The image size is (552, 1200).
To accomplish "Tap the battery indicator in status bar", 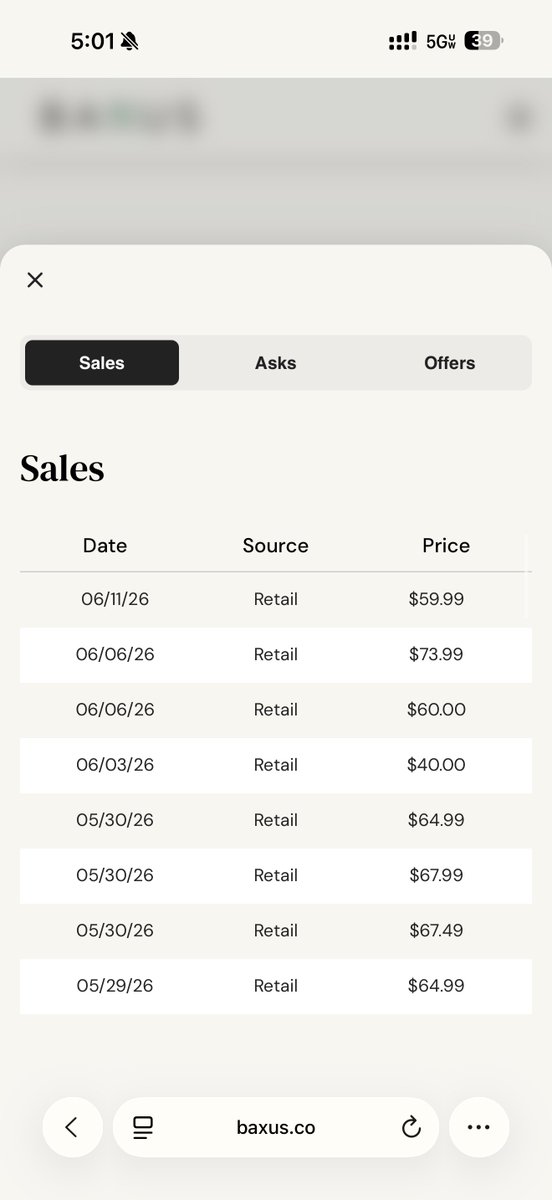I will 484,41.
